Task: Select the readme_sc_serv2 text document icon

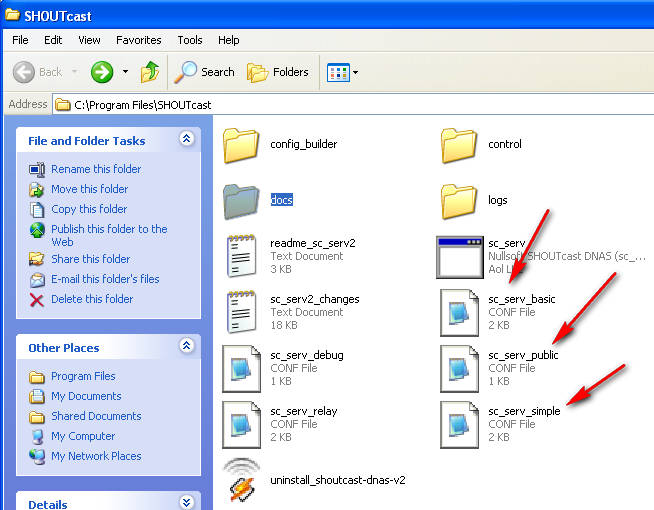Action: 241,256
